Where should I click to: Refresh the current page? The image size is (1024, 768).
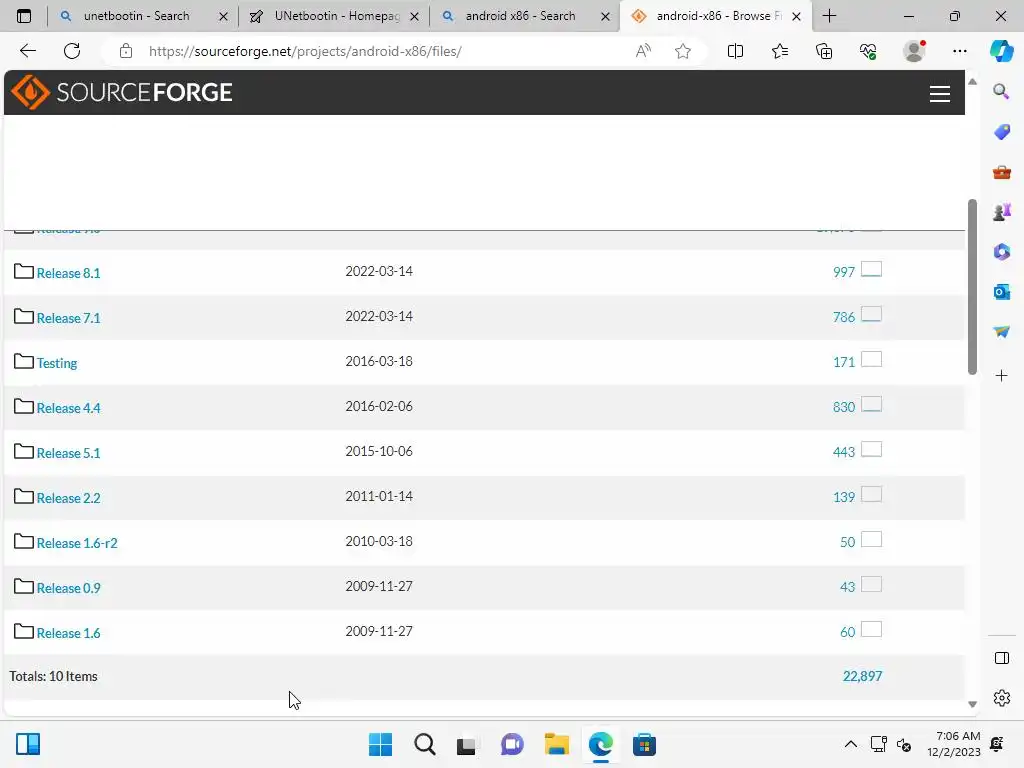pyautogui.click(x=72, y=51)
